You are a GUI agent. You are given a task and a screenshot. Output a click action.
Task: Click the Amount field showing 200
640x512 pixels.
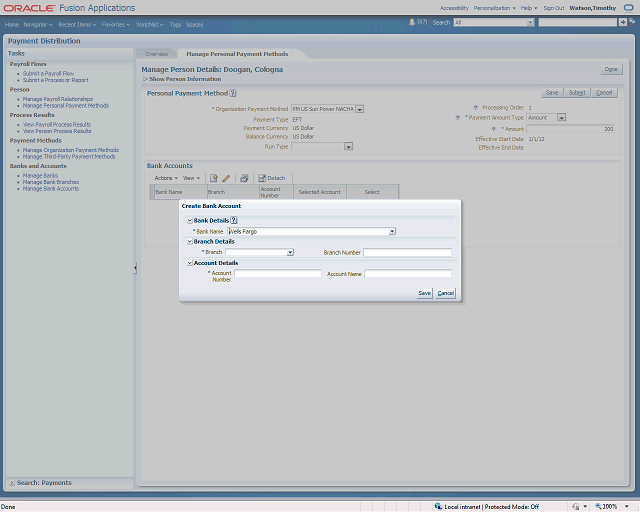(x=570, y=129)
